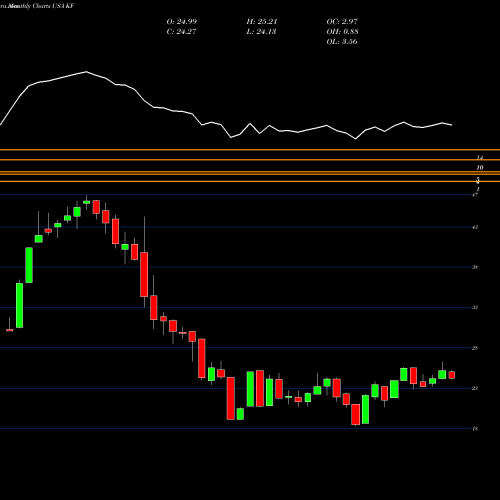This screenshot has height=500, width=500.
Task: Click the 'OC: 2.97' reading
Action: (x=342, y=22)
